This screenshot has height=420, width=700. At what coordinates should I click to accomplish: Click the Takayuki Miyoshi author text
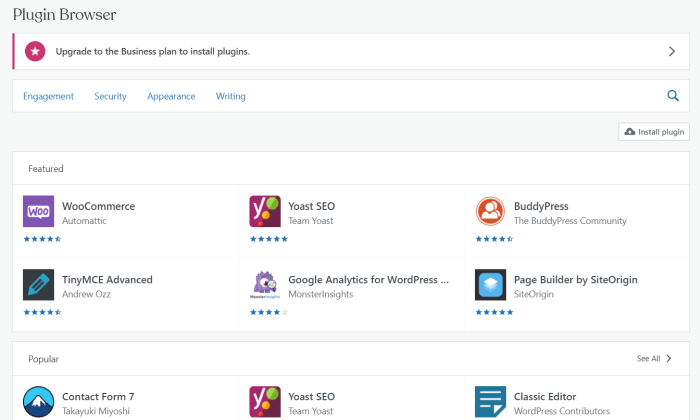[x=96, y=411]
